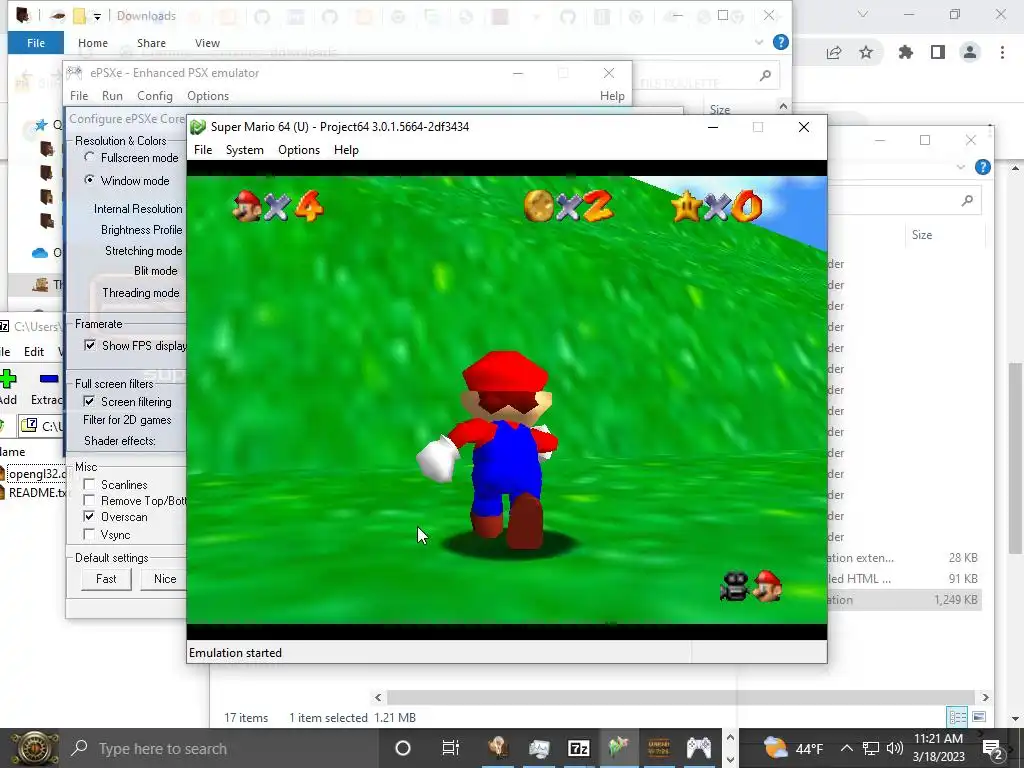Toggle Chrome side panel icon
This screenshot has width=1024, height=768.
(x=938, y=52)
